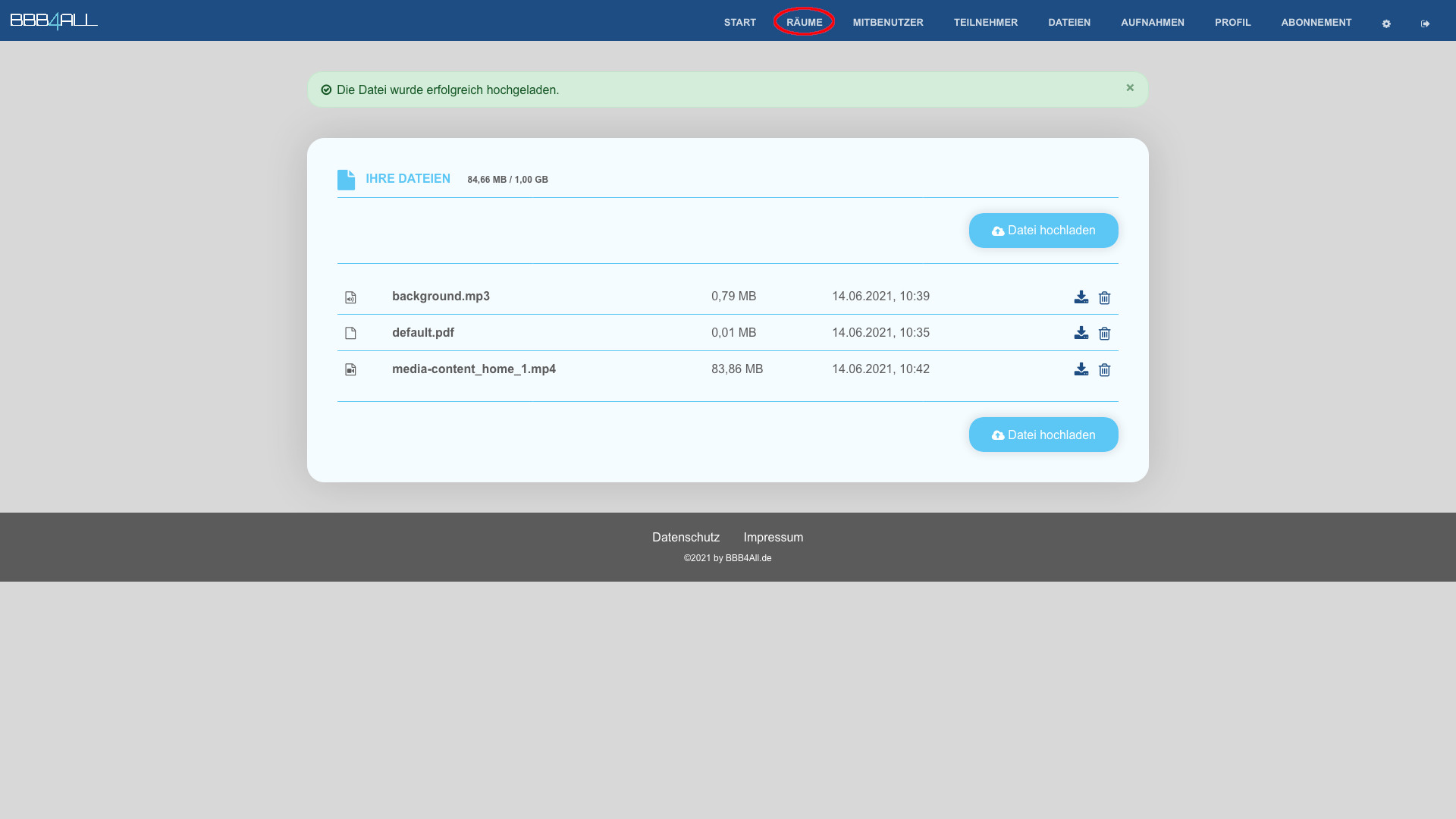The image size is (1456, 819).
Task: Click size value 0,01 MB
Action: click(x=733, y=333)
